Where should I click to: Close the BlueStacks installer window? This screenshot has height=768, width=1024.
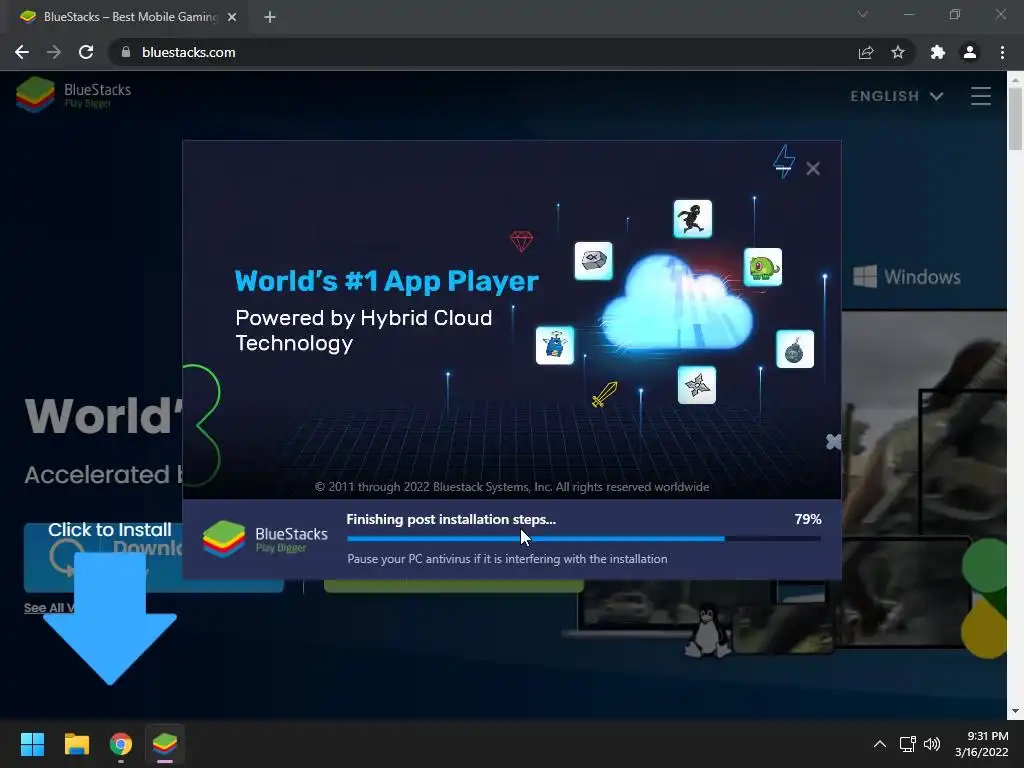tap(813, 168)
